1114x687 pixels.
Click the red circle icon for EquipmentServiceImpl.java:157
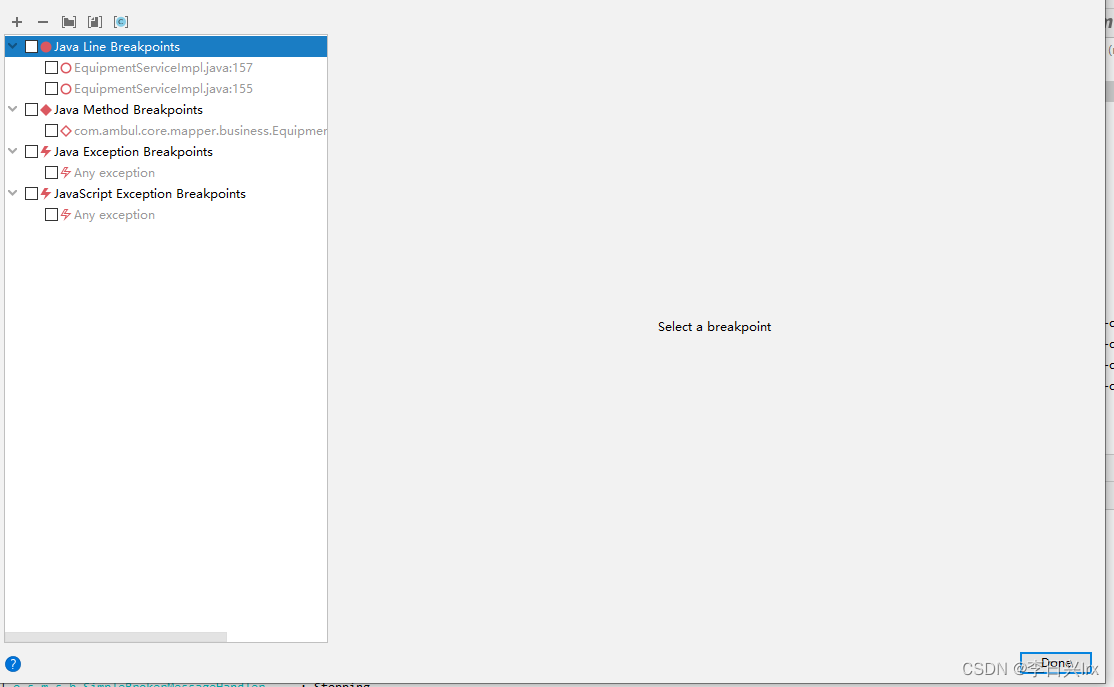point(66,68)
